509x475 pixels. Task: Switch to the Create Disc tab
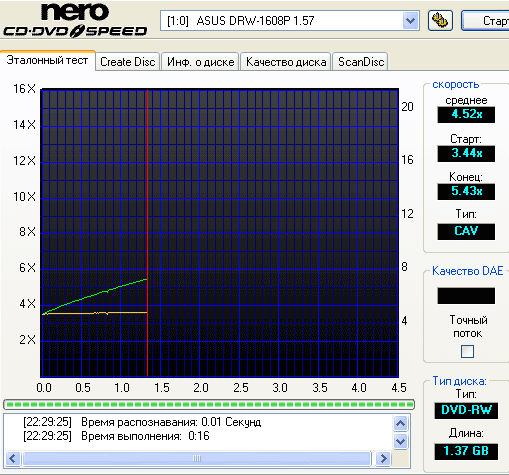128,62
